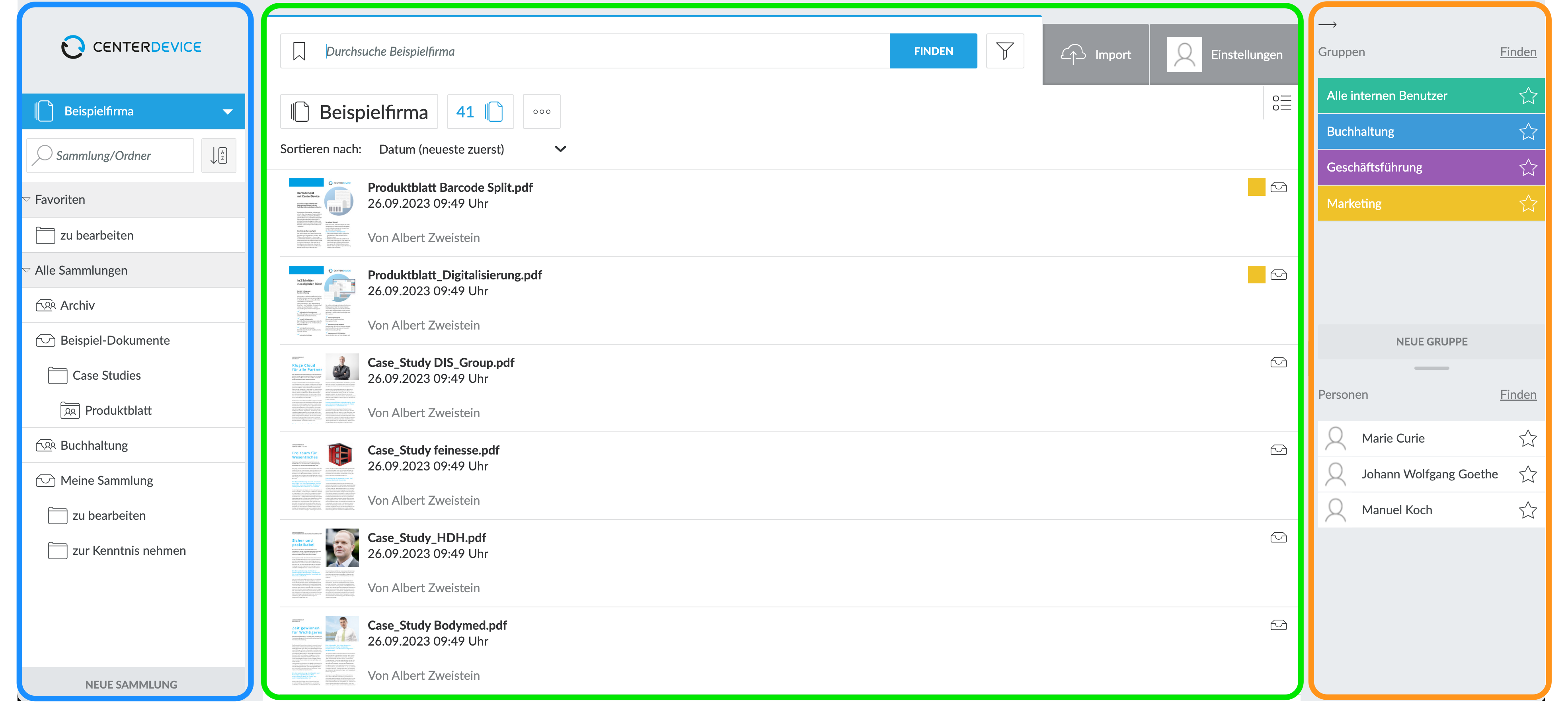This screenshot has height=718, width=1568.
Task: Open the Import tab
Action: (1096, 54)
